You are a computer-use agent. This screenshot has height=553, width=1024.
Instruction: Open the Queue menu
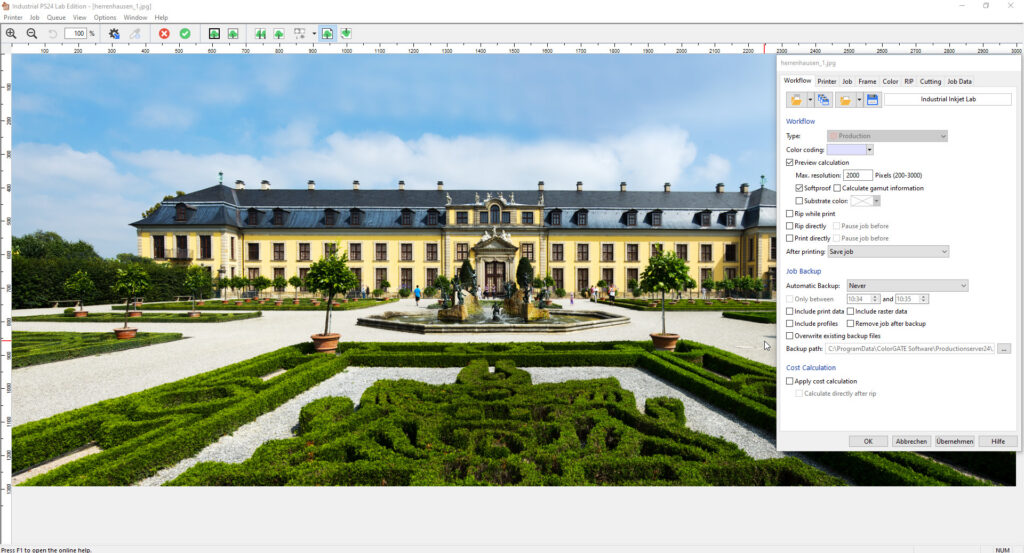(56, 17)
